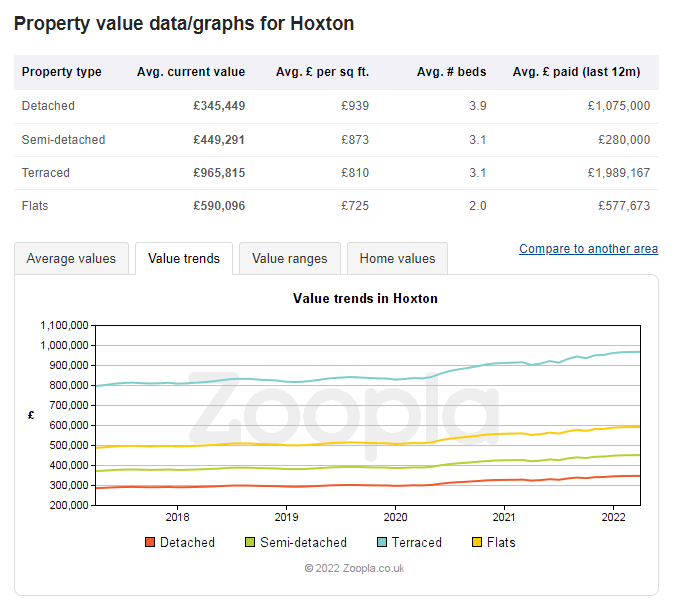
Task: Toggle the Semi-detached series legend label
Action: 303,542
